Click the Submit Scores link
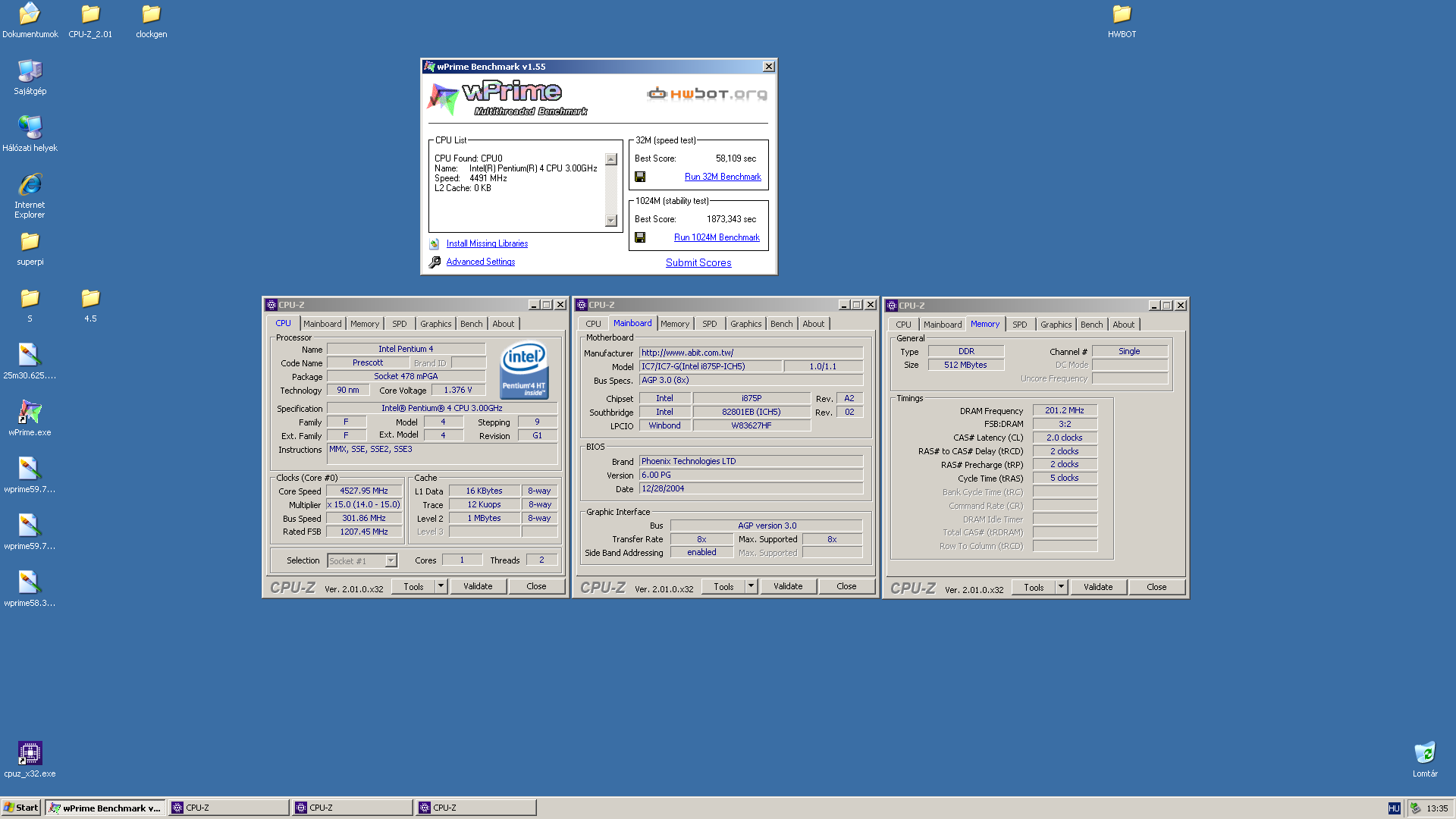Viewport: 1456px width, 819px height. coord(698,262)
